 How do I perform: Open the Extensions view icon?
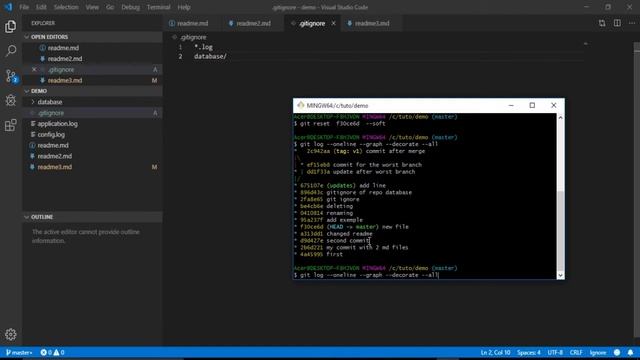click(x=11, y=125)
